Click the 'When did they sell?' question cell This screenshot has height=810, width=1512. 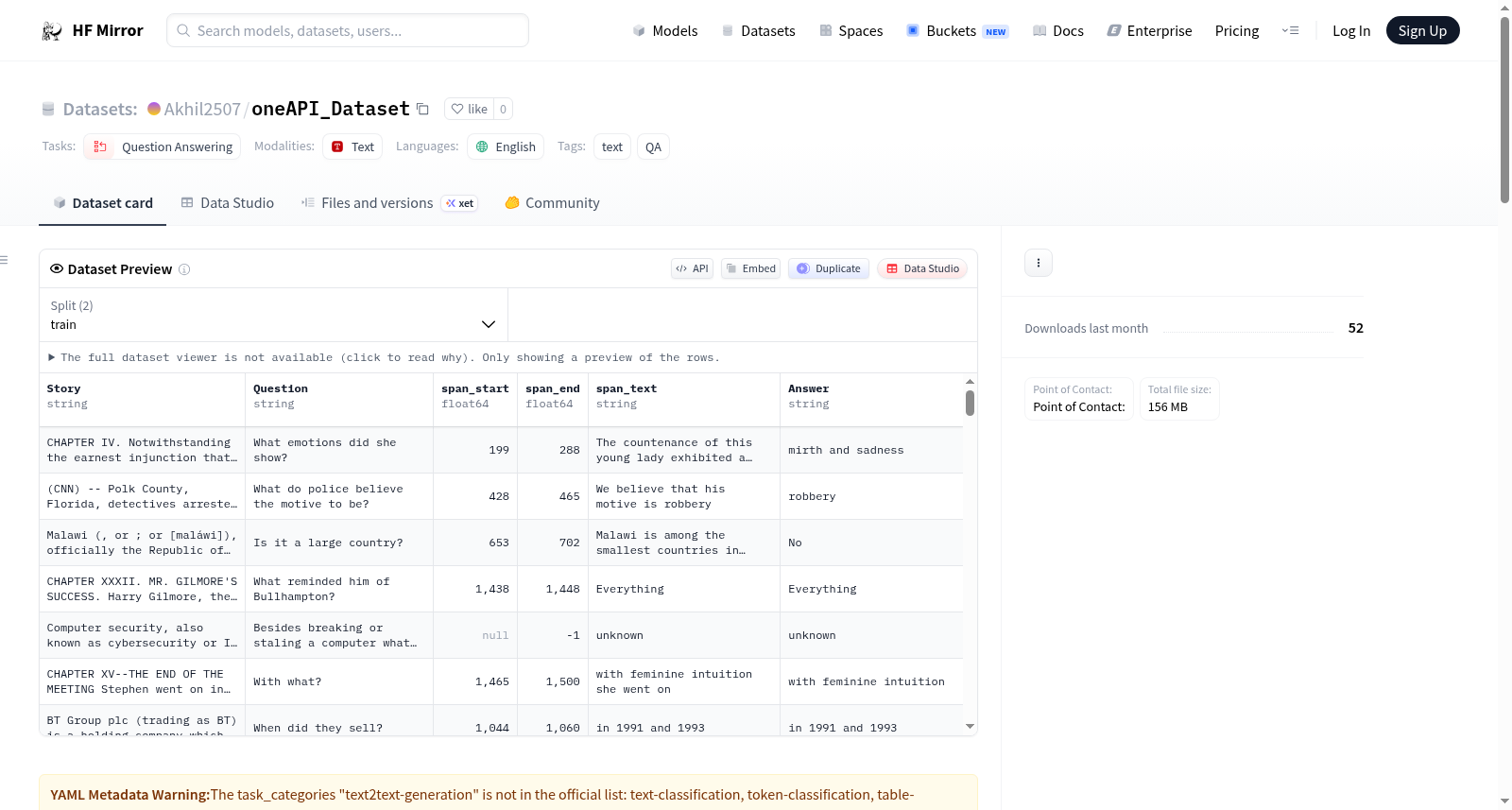pos(339,721)
